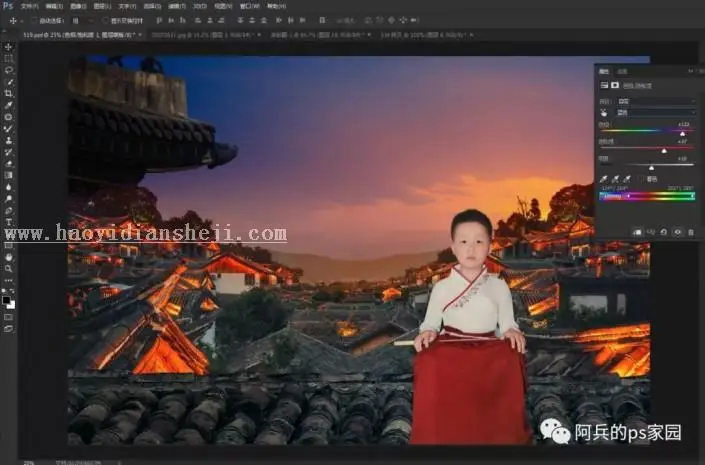
Task: Enable the Colorize checkbox
Action: [x=641, y=179]
